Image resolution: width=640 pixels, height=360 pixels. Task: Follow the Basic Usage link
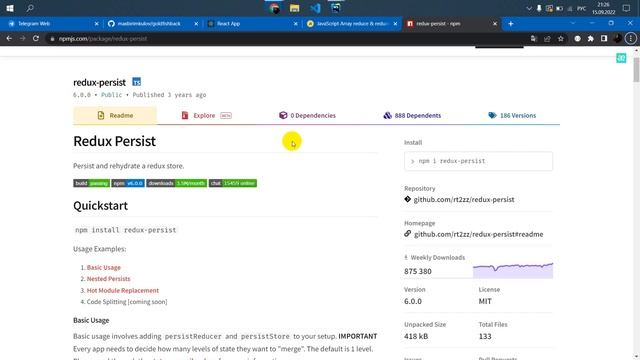coord(104,267)
